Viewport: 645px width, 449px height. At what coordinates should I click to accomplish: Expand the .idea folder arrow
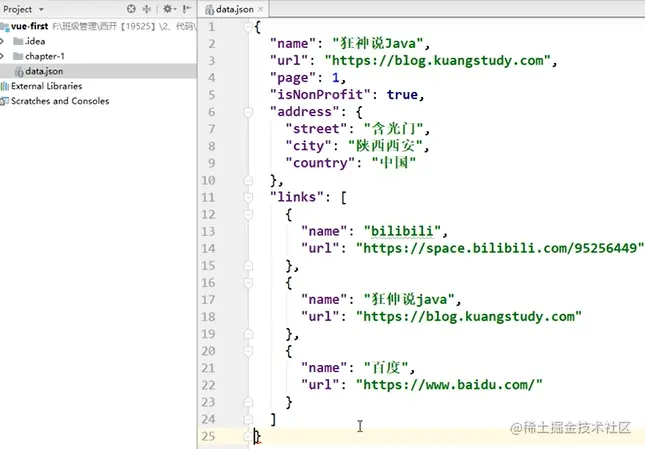click(x=2, y=41)
